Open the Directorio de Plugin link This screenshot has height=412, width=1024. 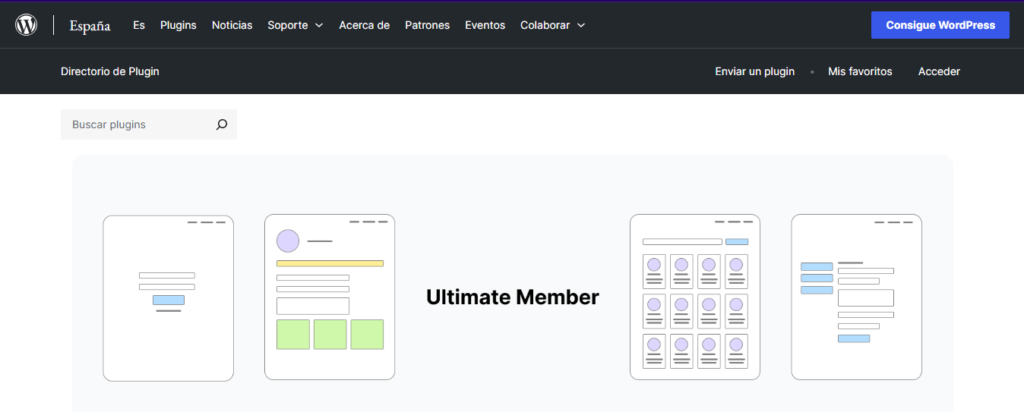(110, 71)
